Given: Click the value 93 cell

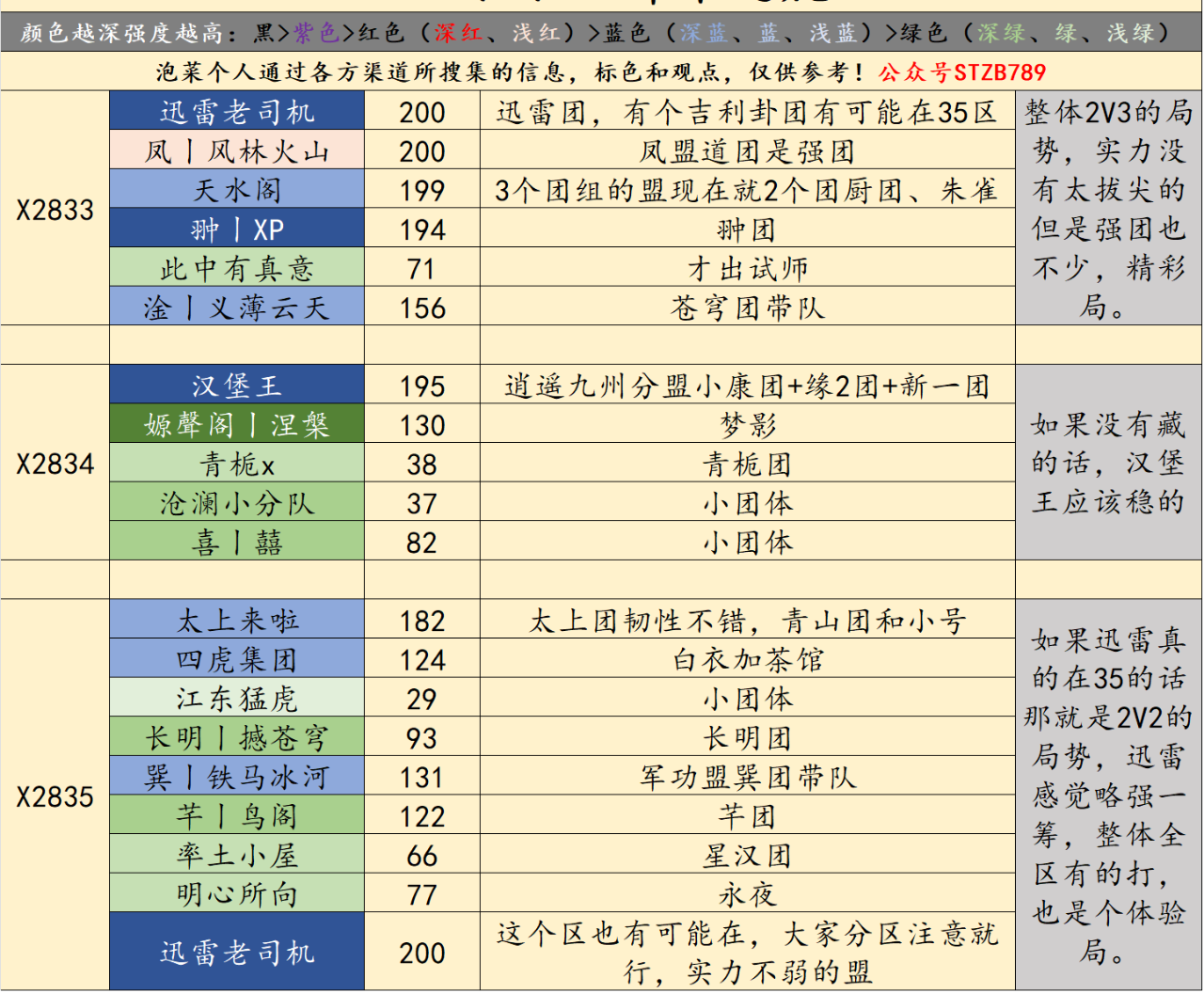Looking at the screenshot, I should click(422, 737).
